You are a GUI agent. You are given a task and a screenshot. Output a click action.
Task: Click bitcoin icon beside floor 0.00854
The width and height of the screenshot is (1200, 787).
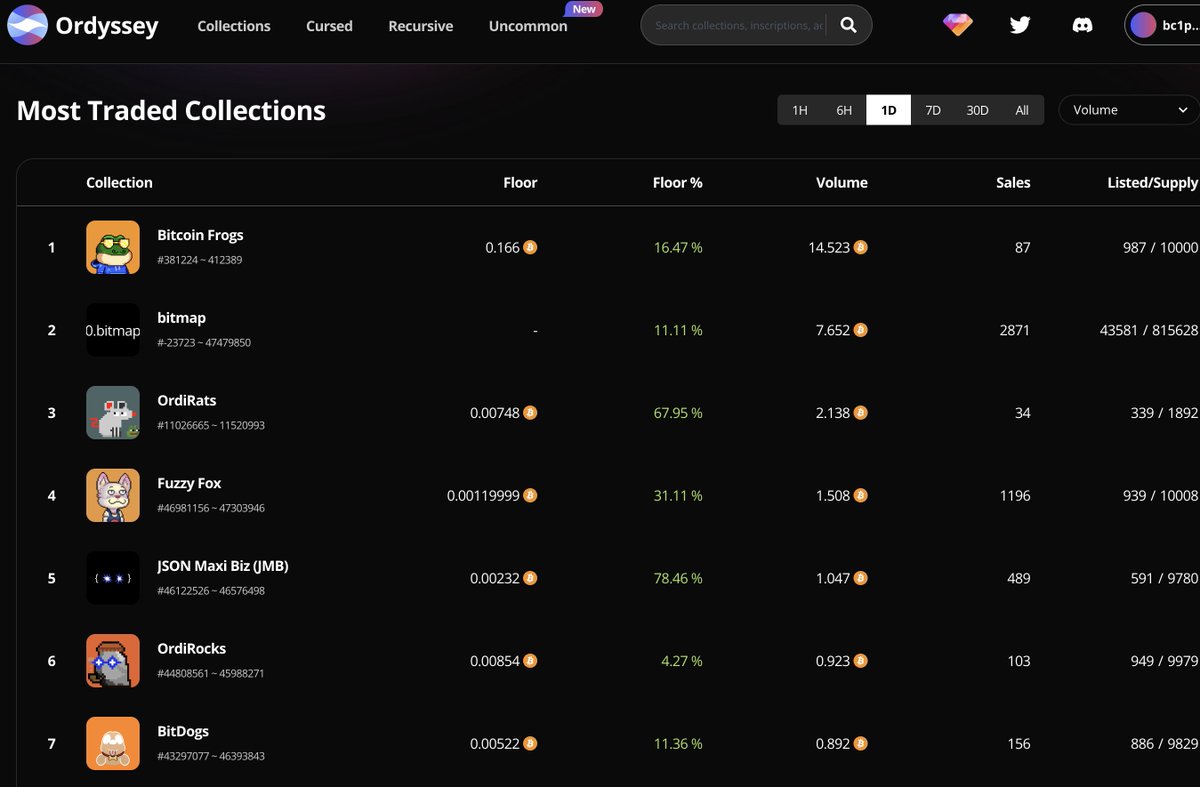pyautogui.click(x=530, y=661)
